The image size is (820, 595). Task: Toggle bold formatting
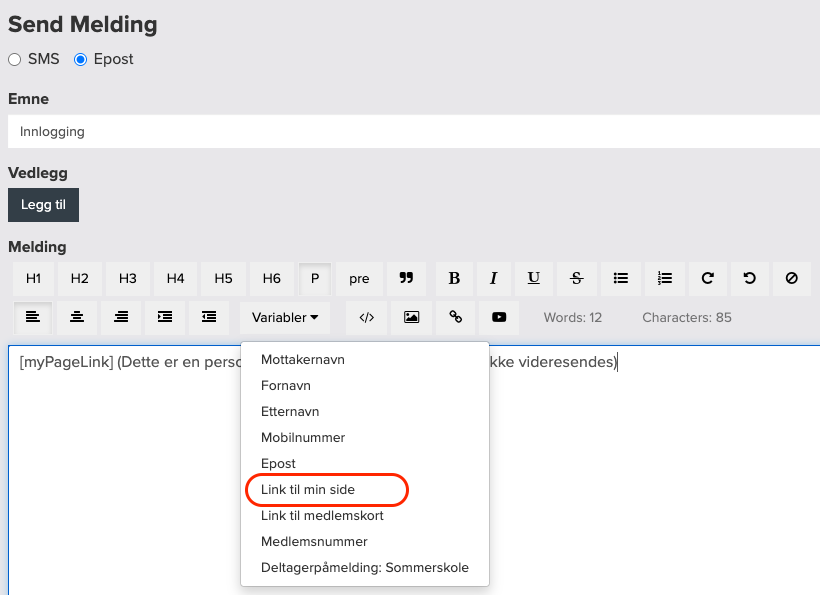tap(454, 279)
